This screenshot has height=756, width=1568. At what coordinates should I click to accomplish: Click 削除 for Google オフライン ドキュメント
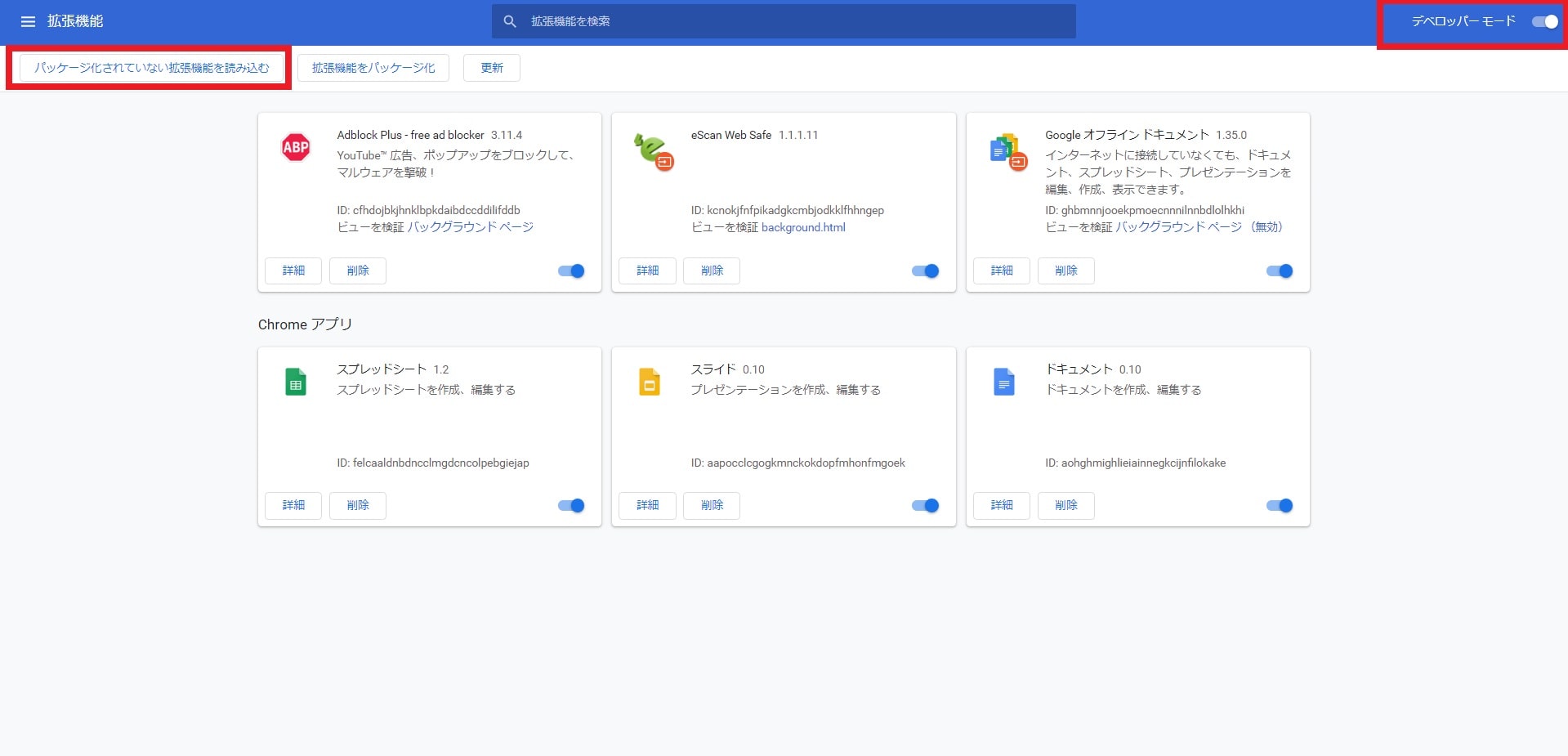click(x=1066, y=271)
